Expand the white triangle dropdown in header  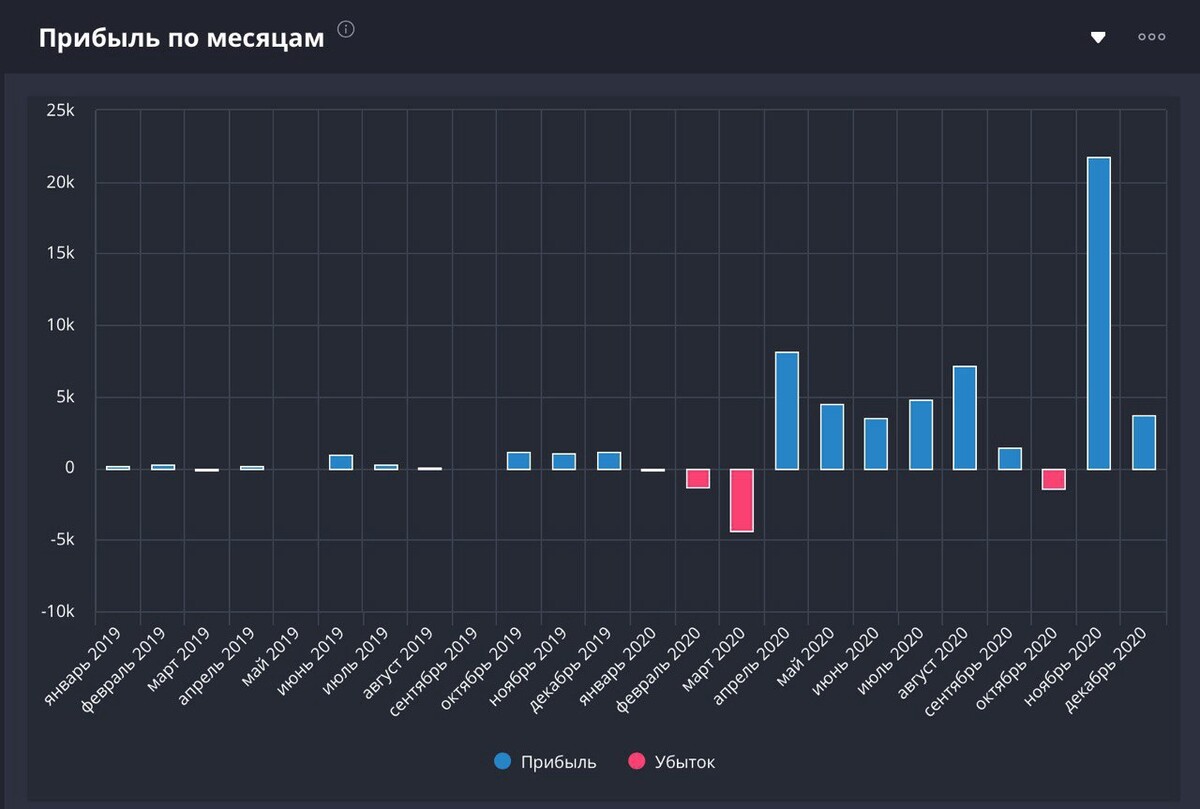(x=1098, y=38)
